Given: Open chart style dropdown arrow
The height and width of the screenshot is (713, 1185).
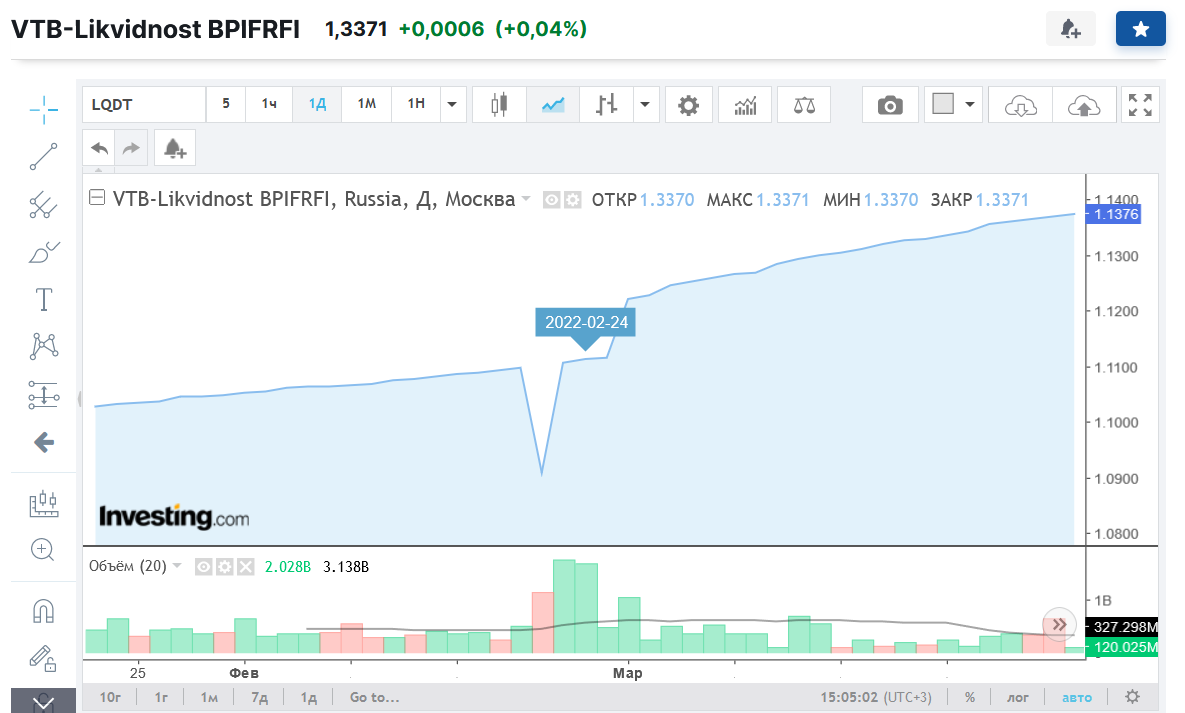Looking at the screenshot, I should (645, 104).
